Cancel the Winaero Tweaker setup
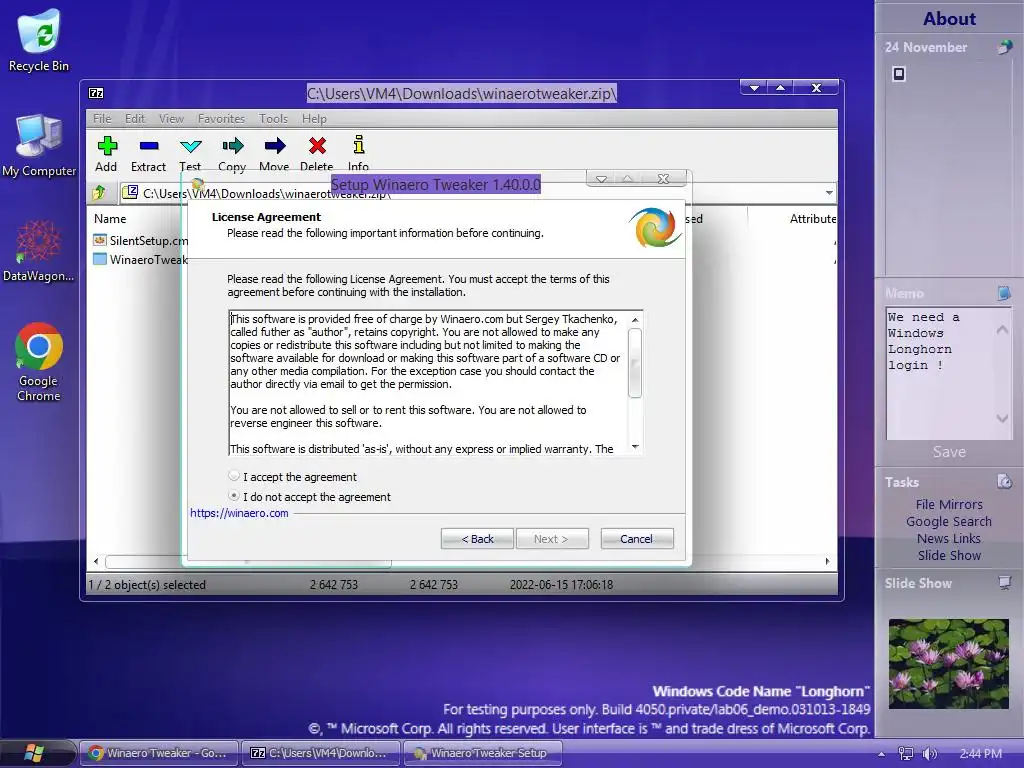This screenshot has width=1024, height=768. (637, 539)
